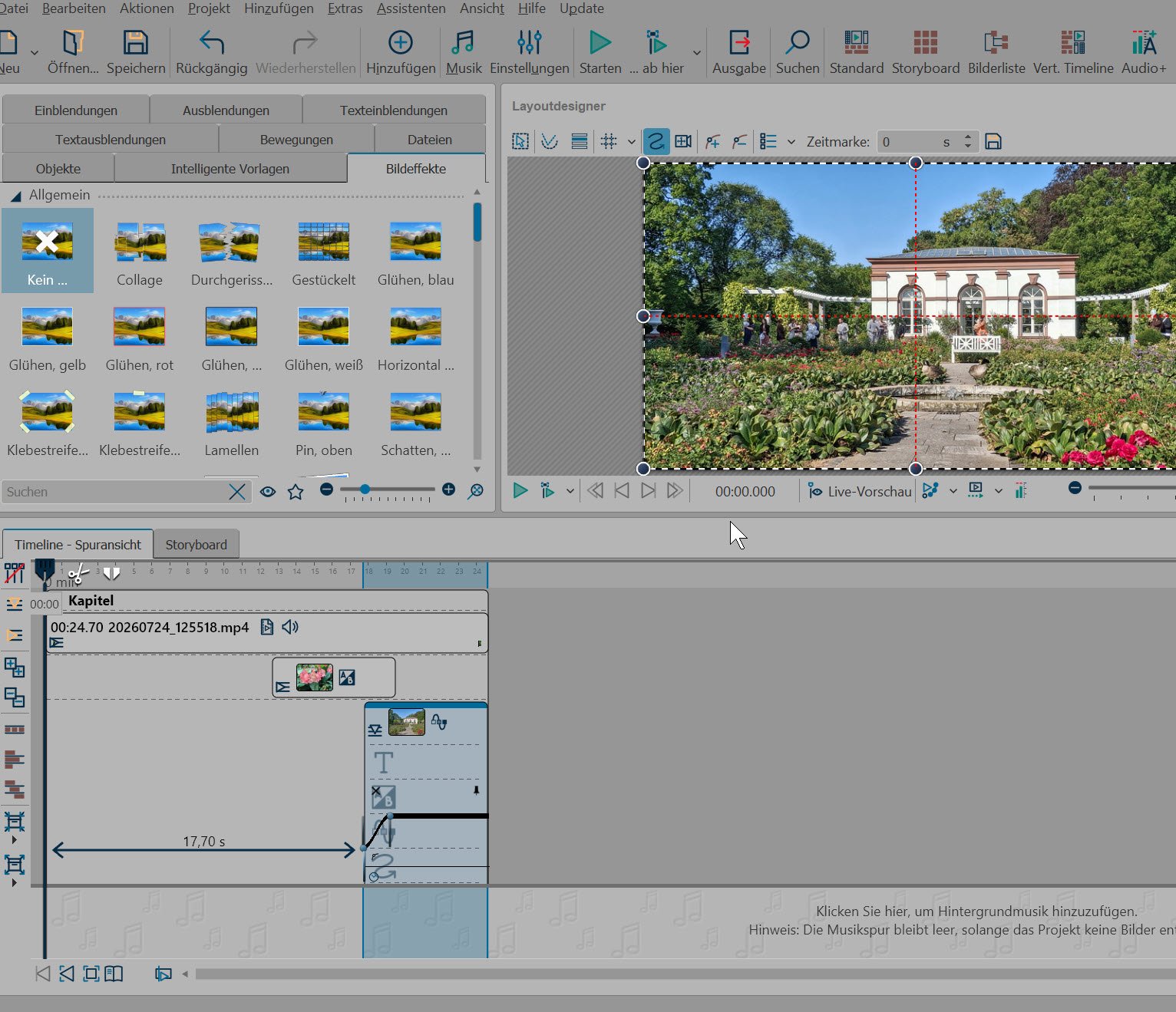Screen dimensions: 1176x1012
Task: Toggle the favorites star filter
Action: [296, 492]
